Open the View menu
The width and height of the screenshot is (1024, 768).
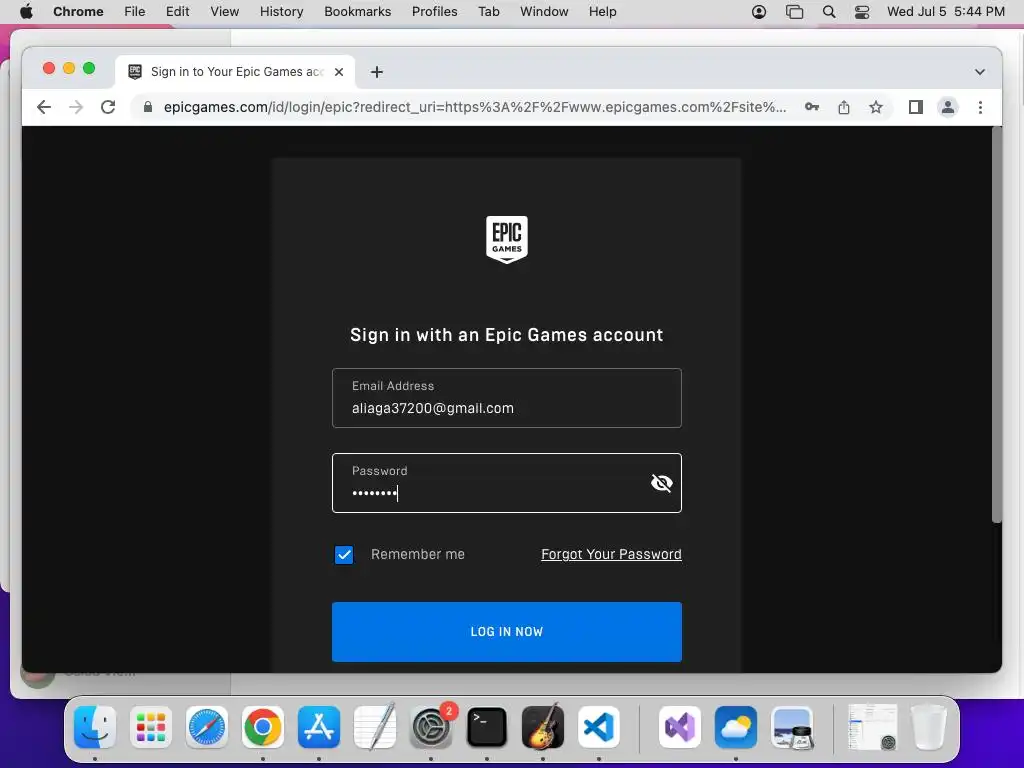[225, 12]
